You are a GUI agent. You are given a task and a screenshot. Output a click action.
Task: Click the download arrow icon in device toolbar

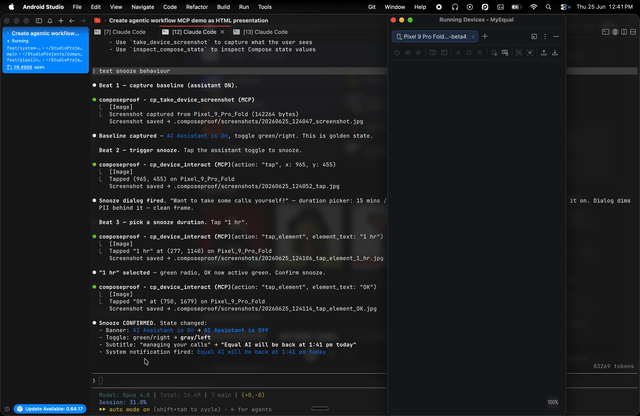click(x=555, y=53)
